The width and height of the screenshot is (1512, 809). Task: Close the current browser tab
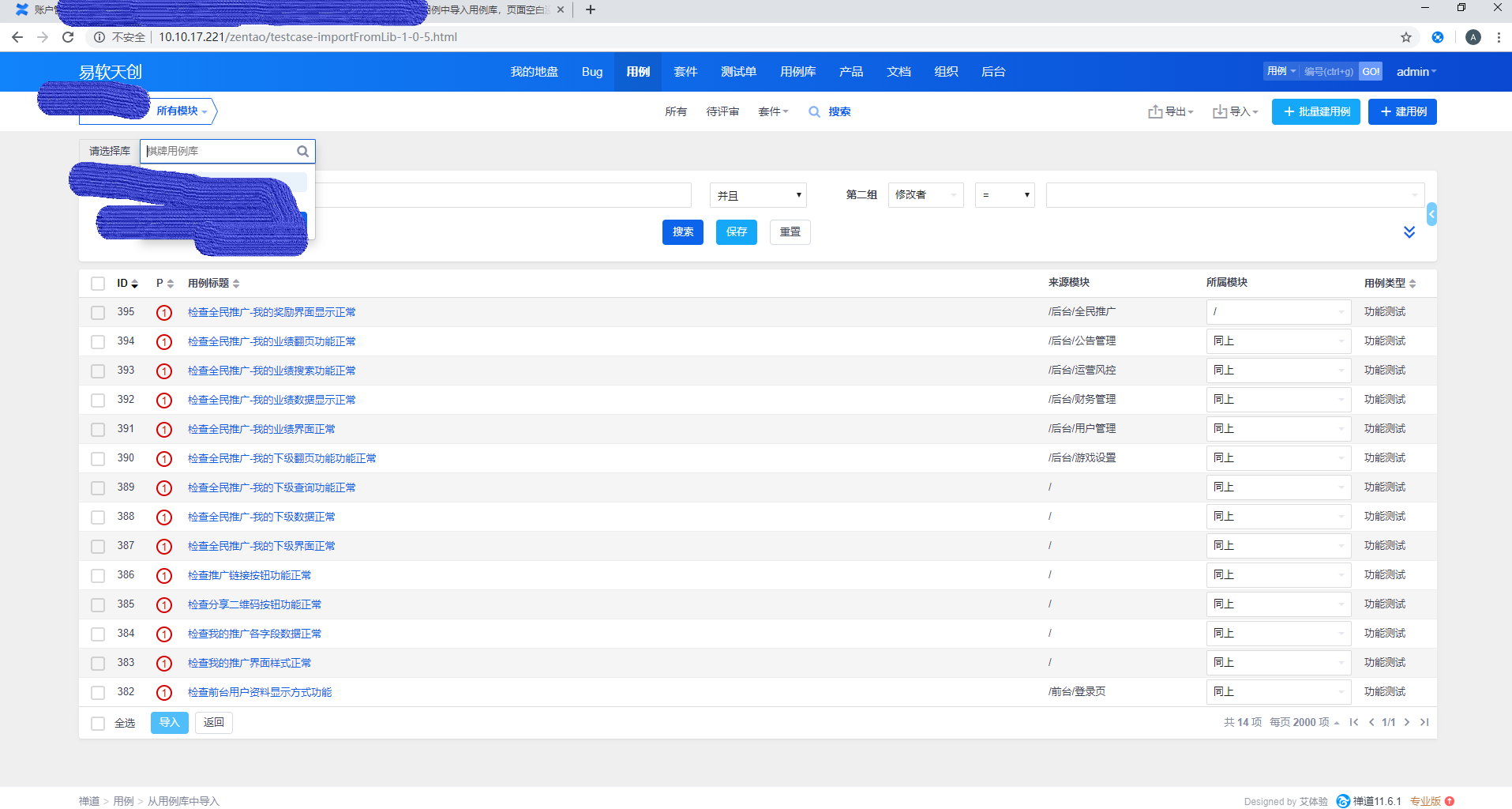(x=561, y=9)
